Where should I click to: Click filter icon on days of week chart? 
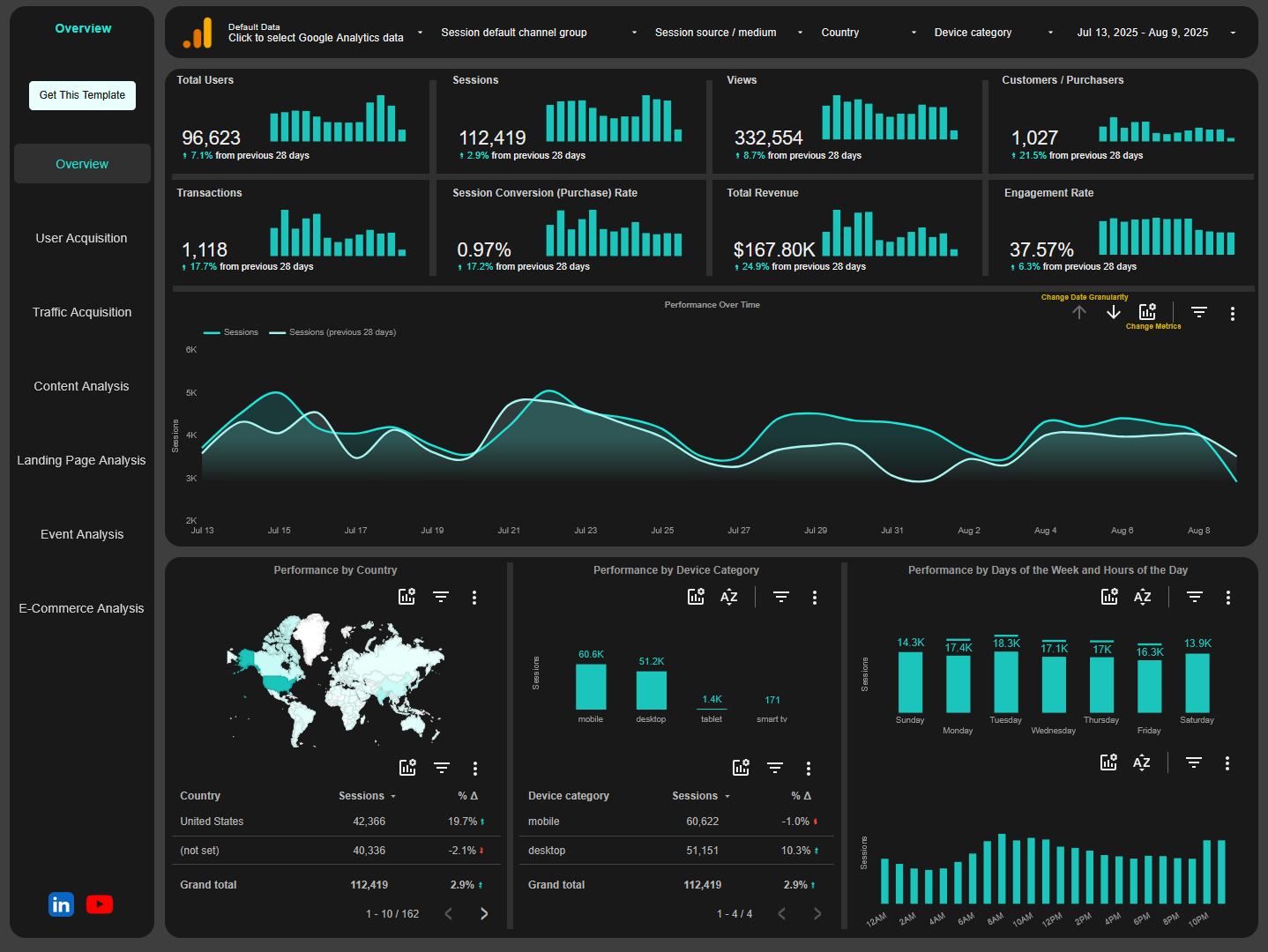1195,597
